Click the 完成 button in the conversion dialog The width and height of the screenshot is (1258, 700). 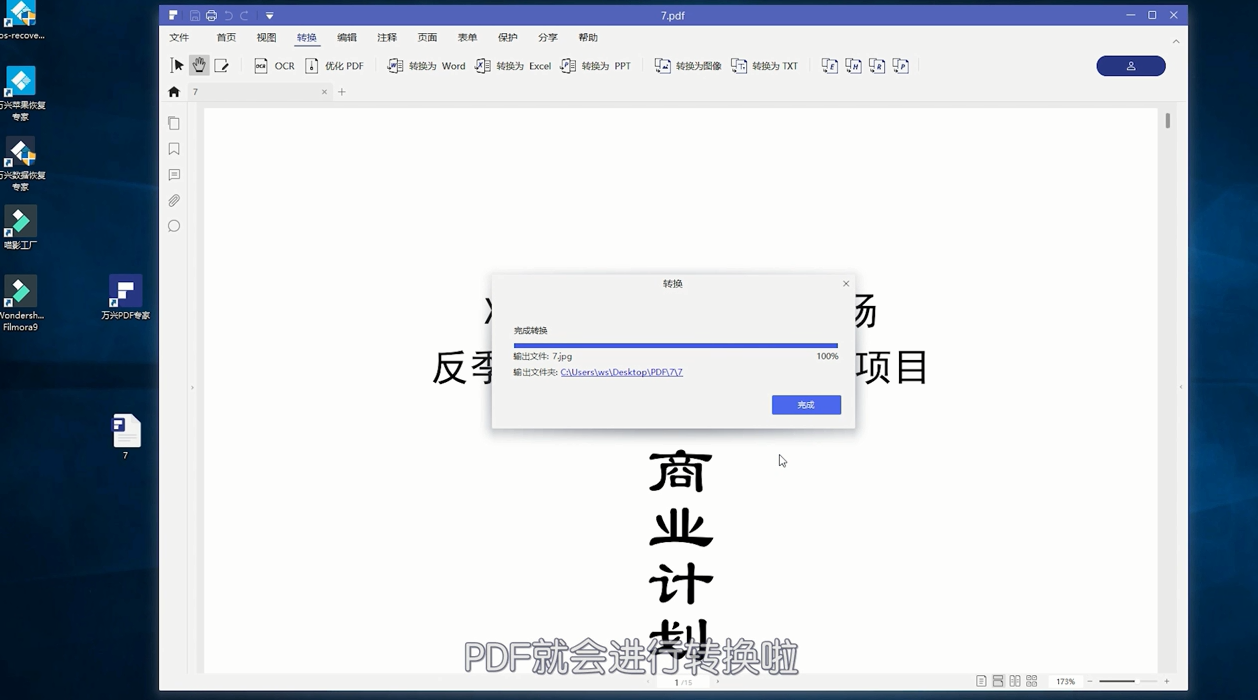click(x=806, y=405)
